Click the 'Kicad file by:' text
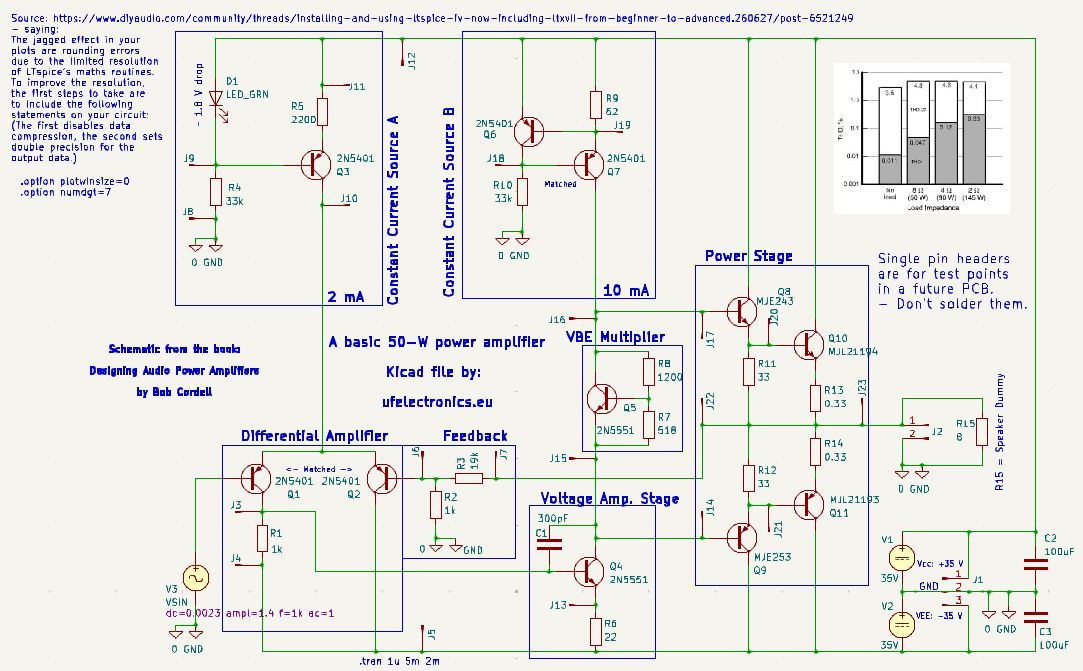Image resolution: width=1083 pixels, height=671 pixels. pos(434,372)
